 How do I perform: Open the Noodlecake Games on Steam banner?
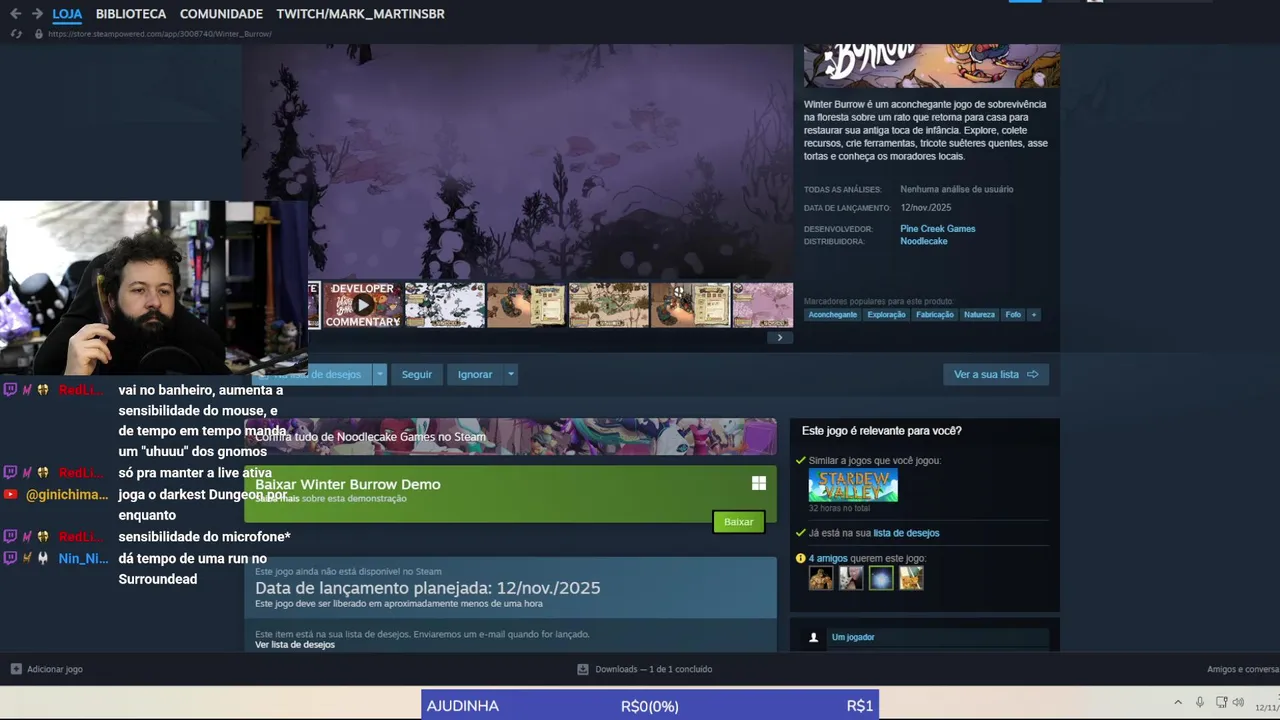(x=510, y=436)
